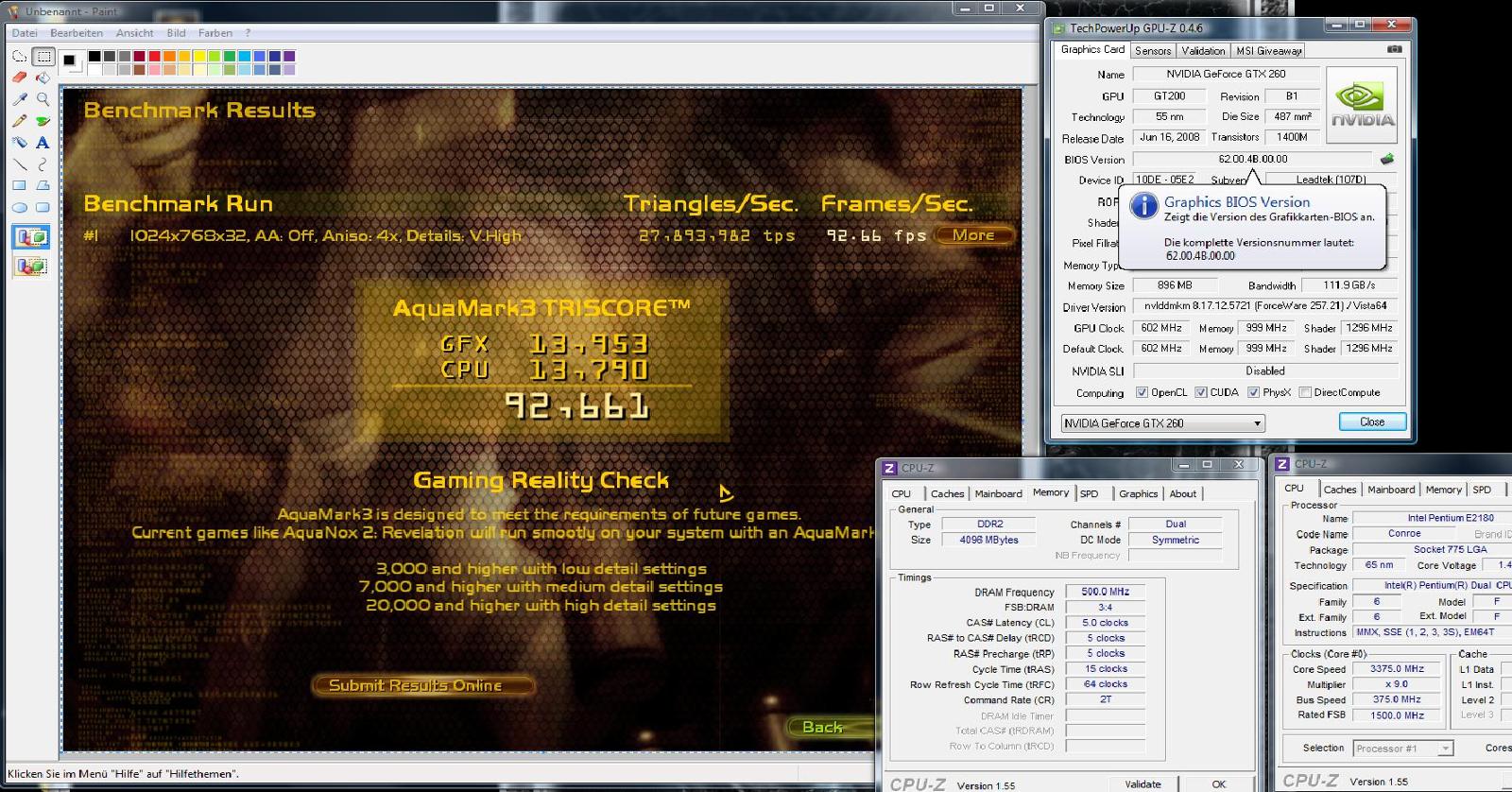The height and width of the screenshot is (792, 1512).
Task: Open the About tab in CPU-Z
Action: (x=1183, y=493)
